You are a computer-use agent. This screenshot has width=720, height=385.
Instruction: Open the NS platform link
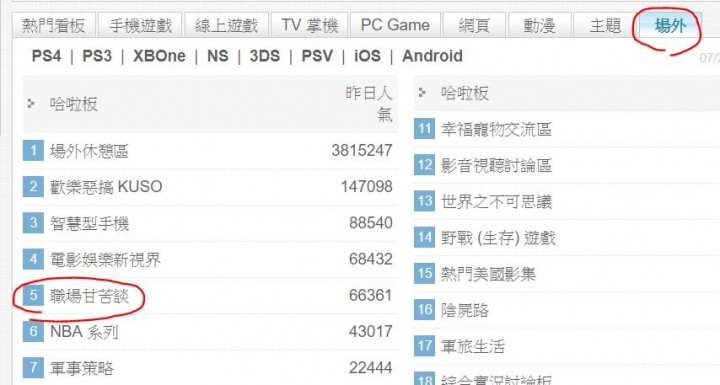click(x=218, y=56)
